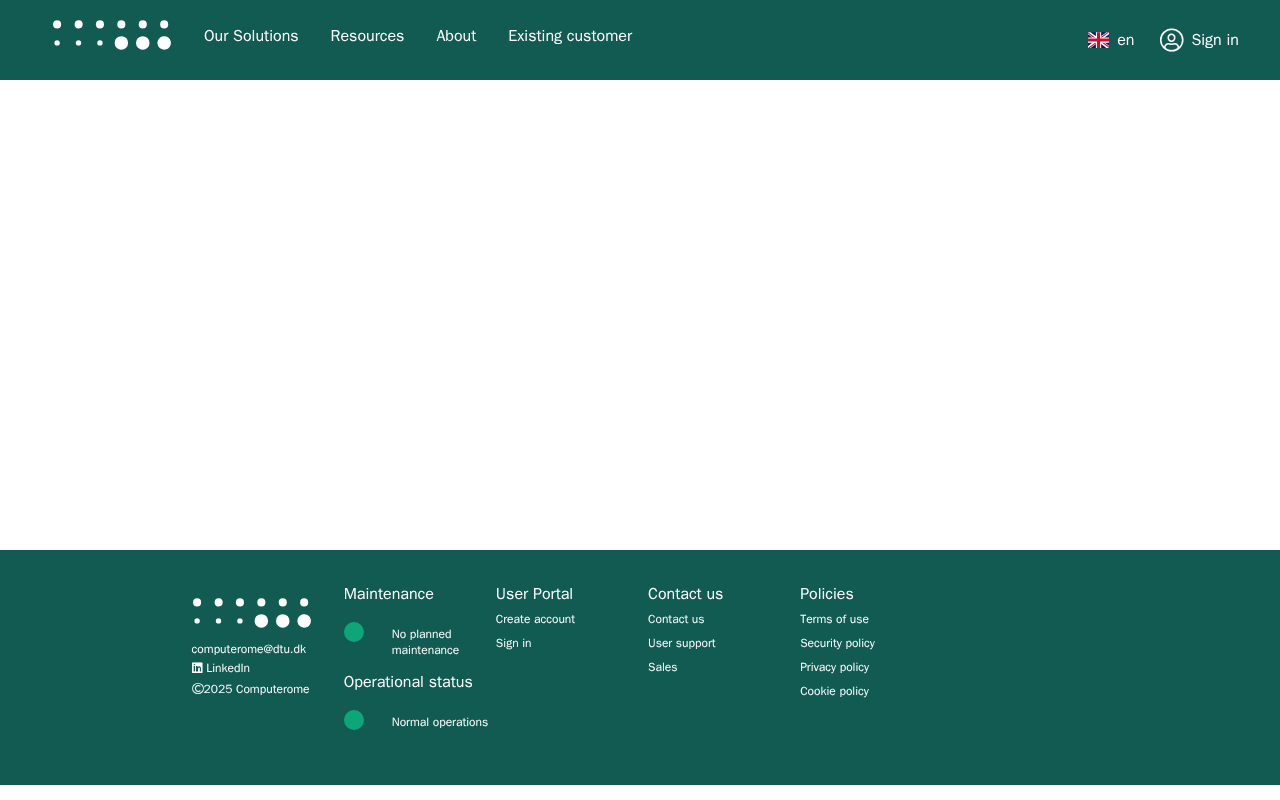The height and width of the screenshot is (800, 1280).
Task: Click the green maintenance status indicator
Action: click(x=354, y=632)
